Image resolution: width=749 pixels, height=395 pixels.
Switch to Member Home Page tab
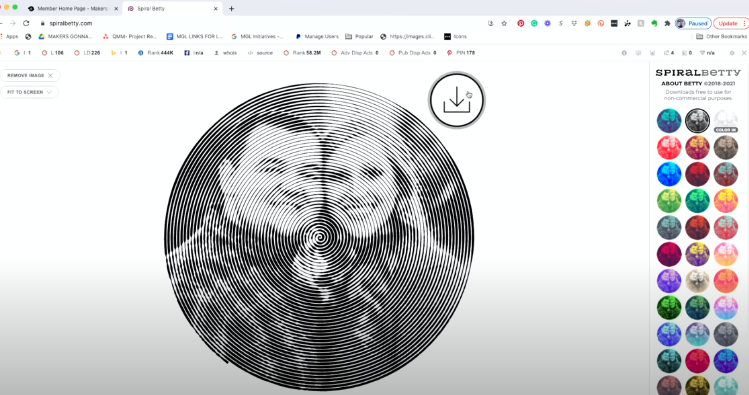point(72,9)
